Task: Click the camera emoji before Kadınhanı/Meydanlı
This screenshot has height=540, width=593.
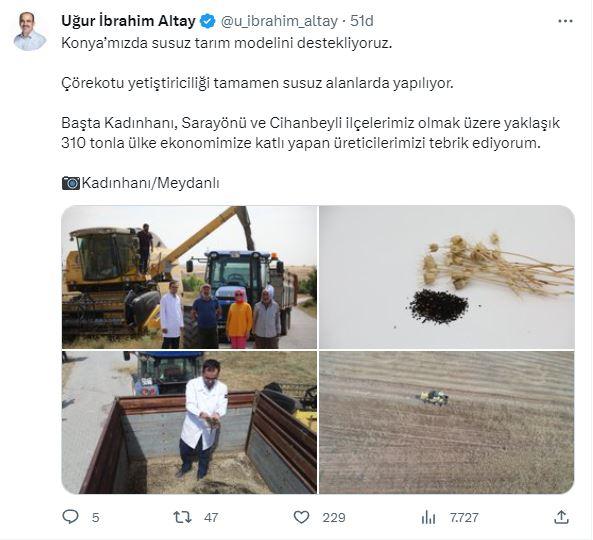Action: pyautogui.click(x=71, y=183)
